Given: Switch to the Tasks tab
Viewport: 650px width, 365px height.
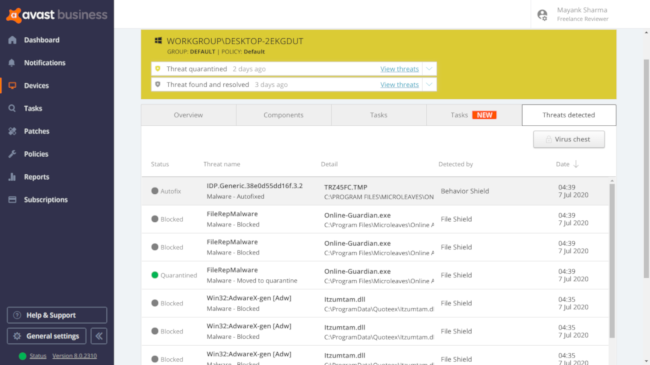Looking at the screenshot, I should click(x=378, y=115).
